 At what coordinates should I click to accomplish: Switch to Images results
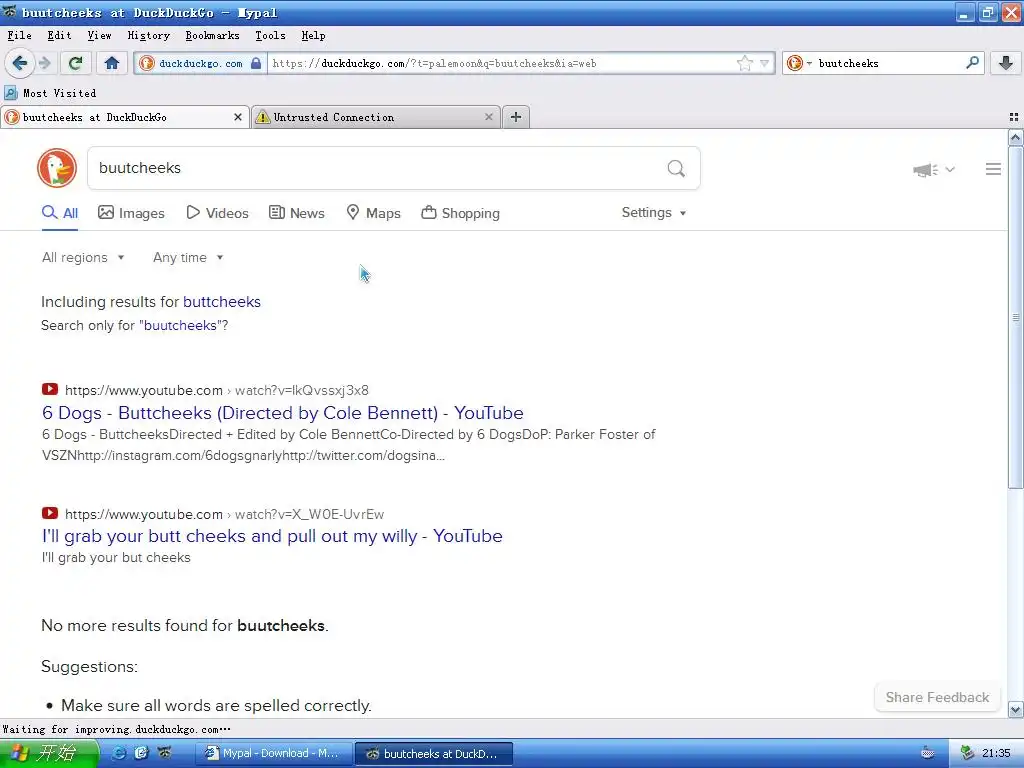pyautogui.click(x=131, y=213)
